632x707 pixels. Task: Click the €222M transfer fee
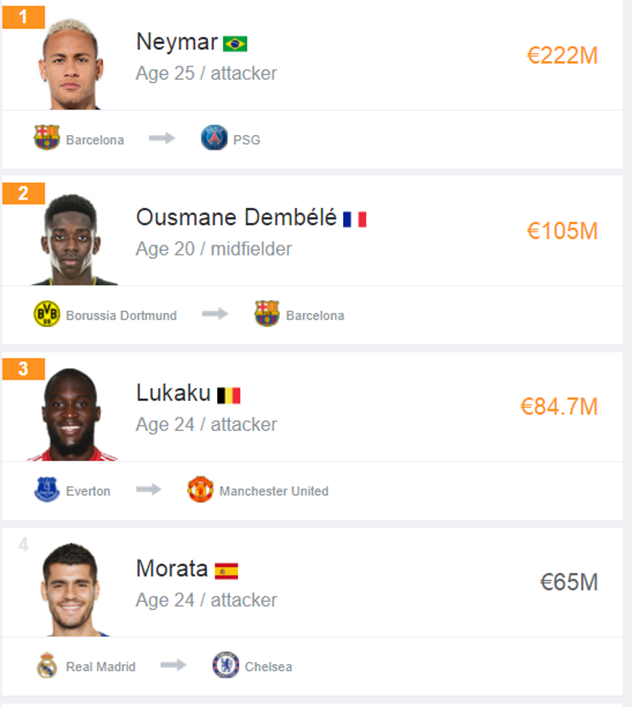[x=562, y=56]
